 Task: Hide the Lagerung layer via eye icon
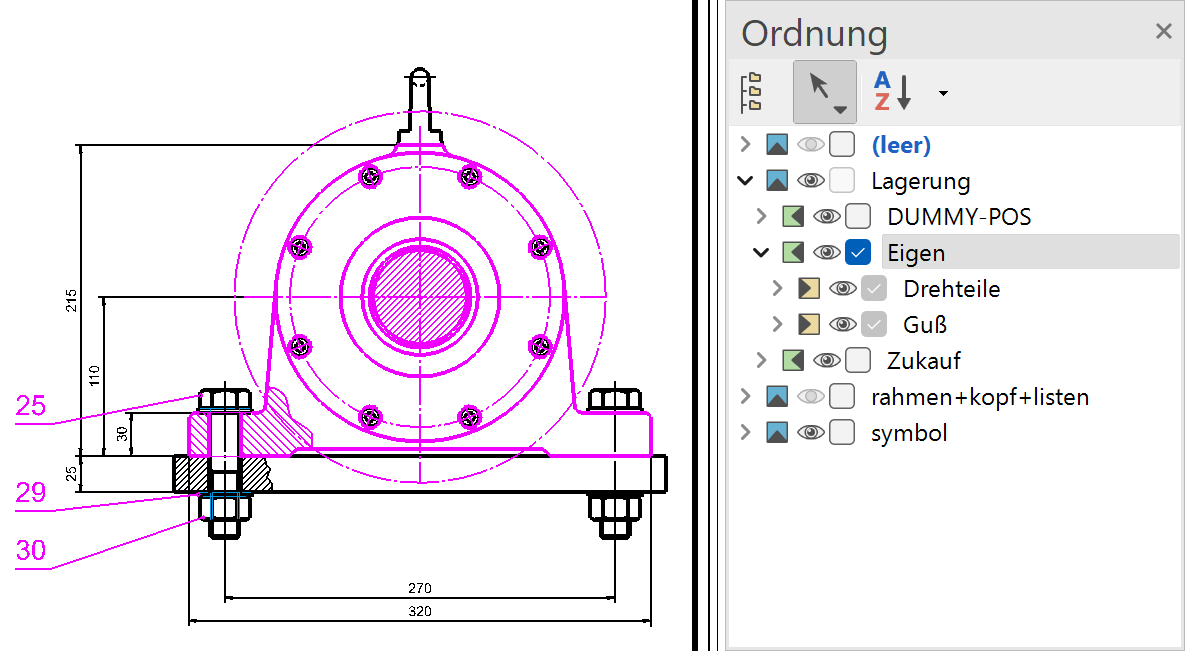click(810, 181)
